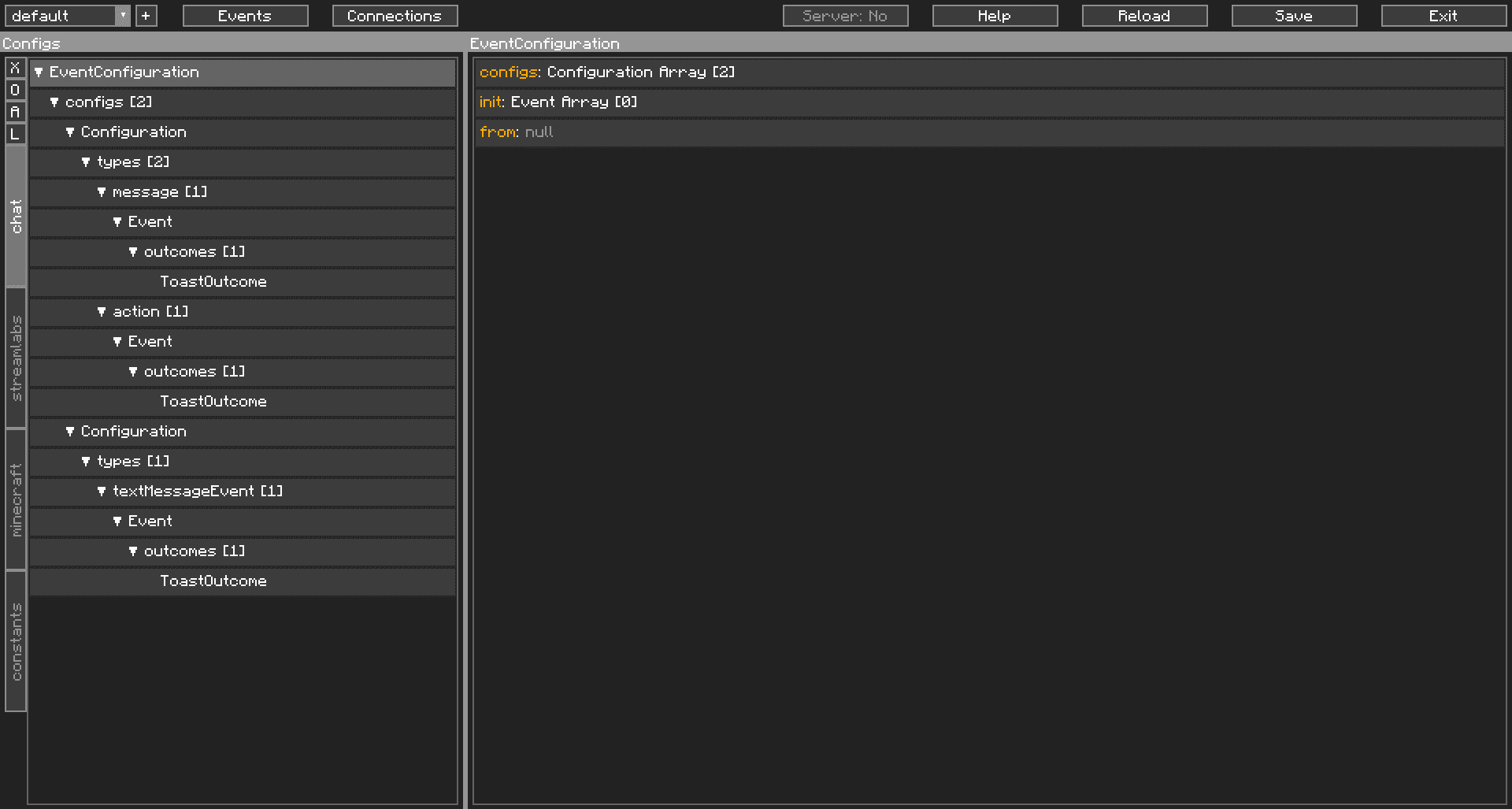Screen dimensions: 1512x809
Task: Collapse outcomes [1] under action Event
Action: coord(133,372)
